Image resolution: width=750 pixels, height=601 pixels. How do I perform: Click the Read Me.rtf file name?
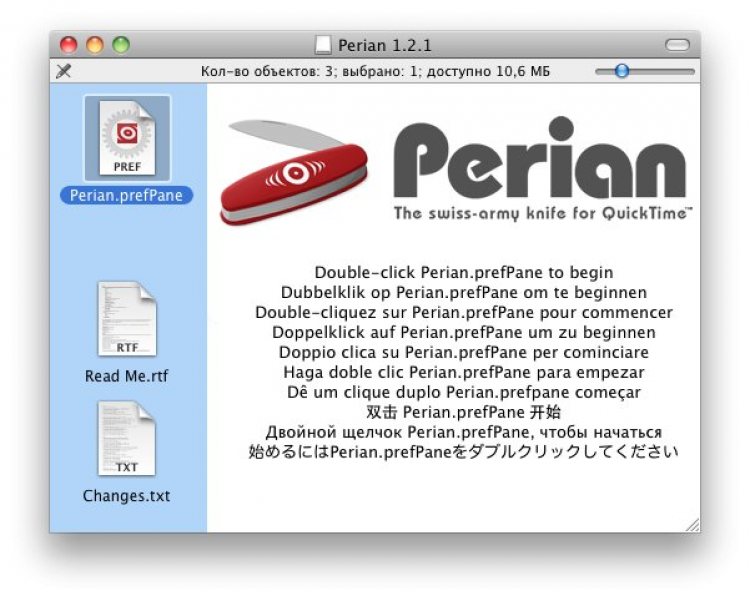point(126,376)
